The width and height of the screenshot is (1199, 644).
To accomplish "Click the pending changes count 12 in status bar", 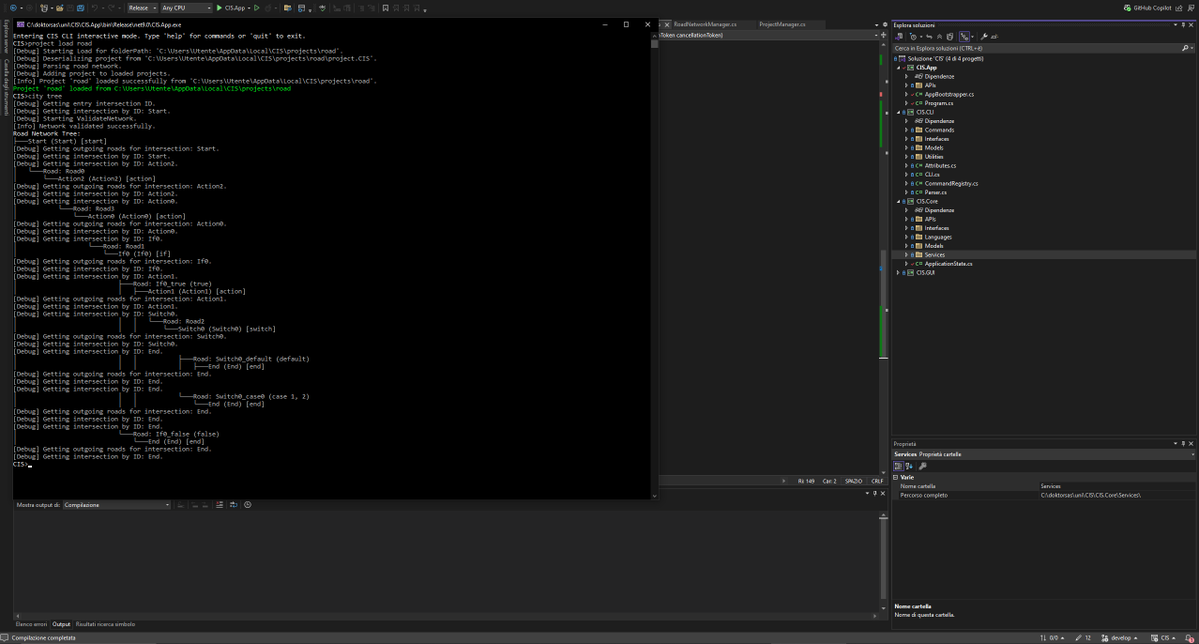I will [x=1083, y=638].
